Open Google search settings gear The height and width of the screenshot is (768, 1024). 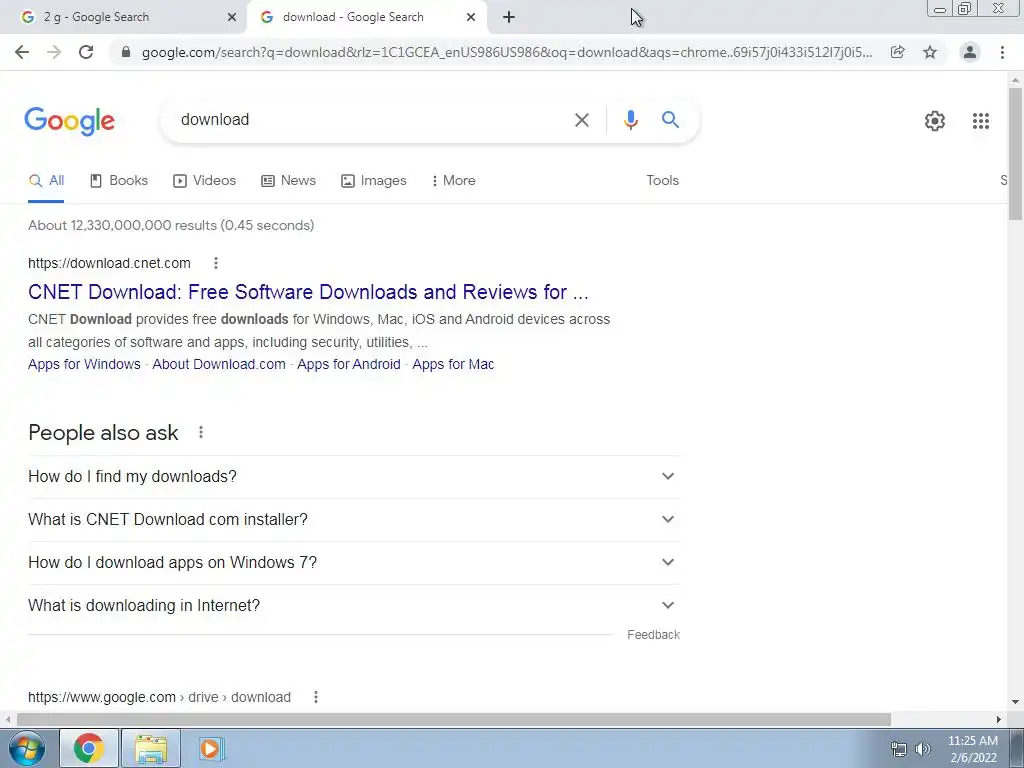pyautogui.click(x=935, y=121)
